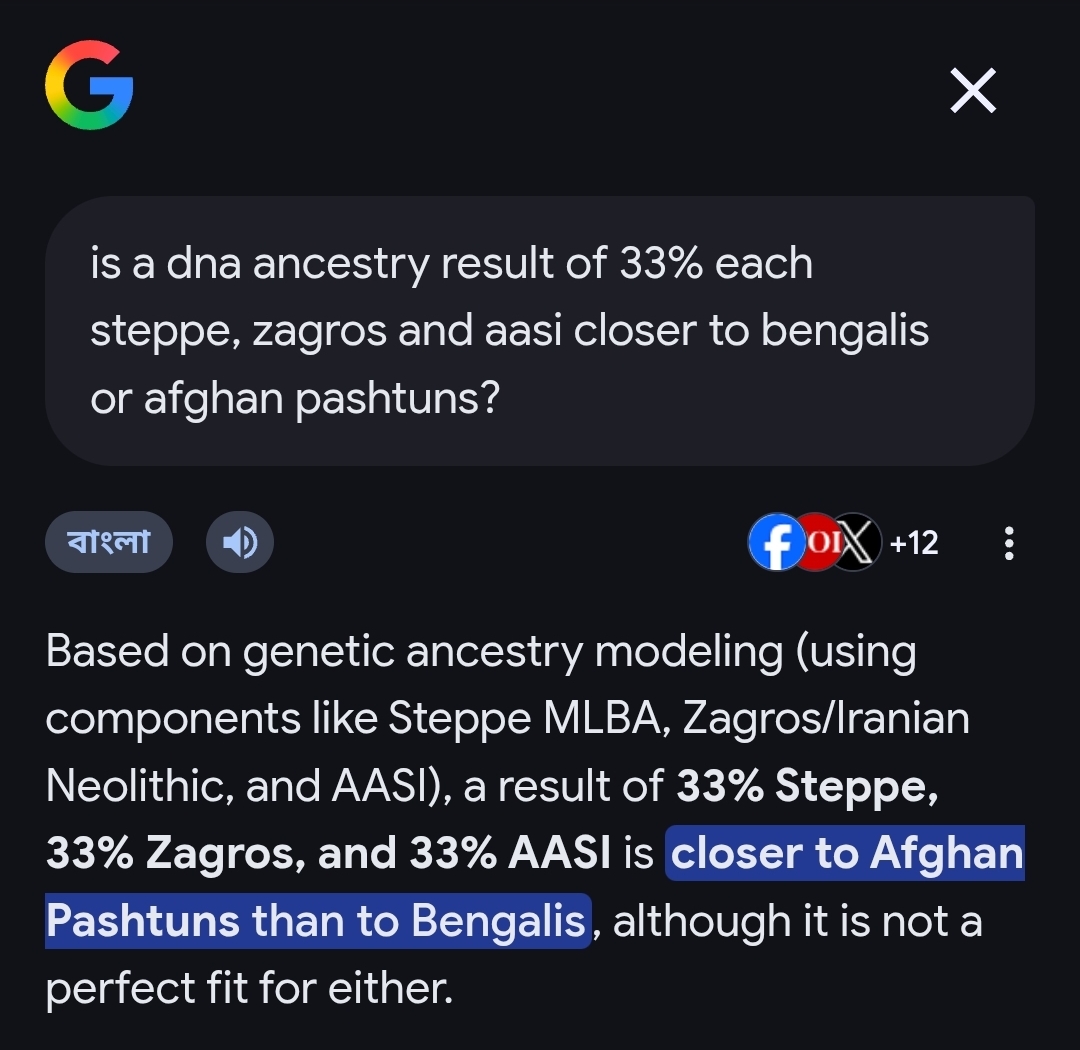Toggle translation by tapping the বাংলা chip
This screenshot has width=1080, height=1050.
[108, 541]
